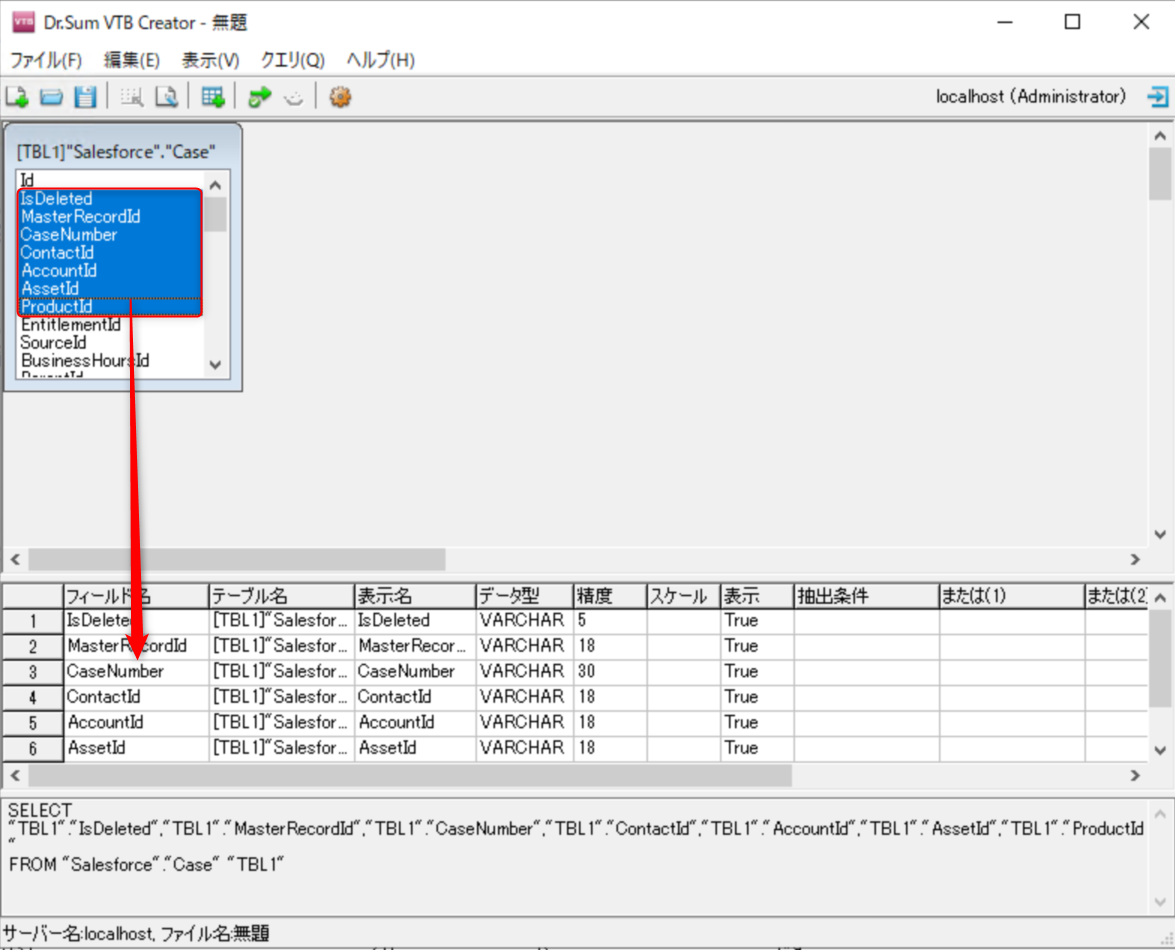The image size is (1175, 950).
Task: Click the open folder toolbar icon
Action: 51,97
